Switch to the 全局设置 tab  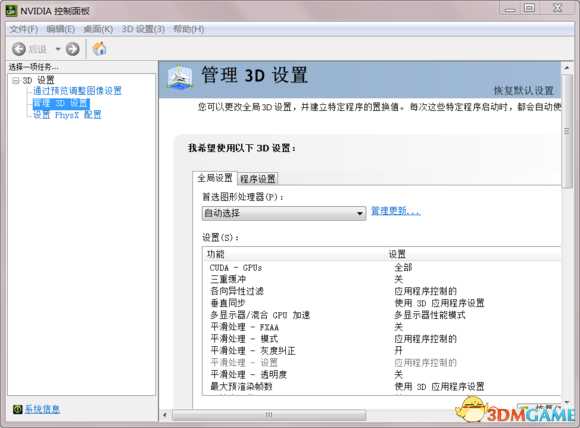tap(215, 178)
